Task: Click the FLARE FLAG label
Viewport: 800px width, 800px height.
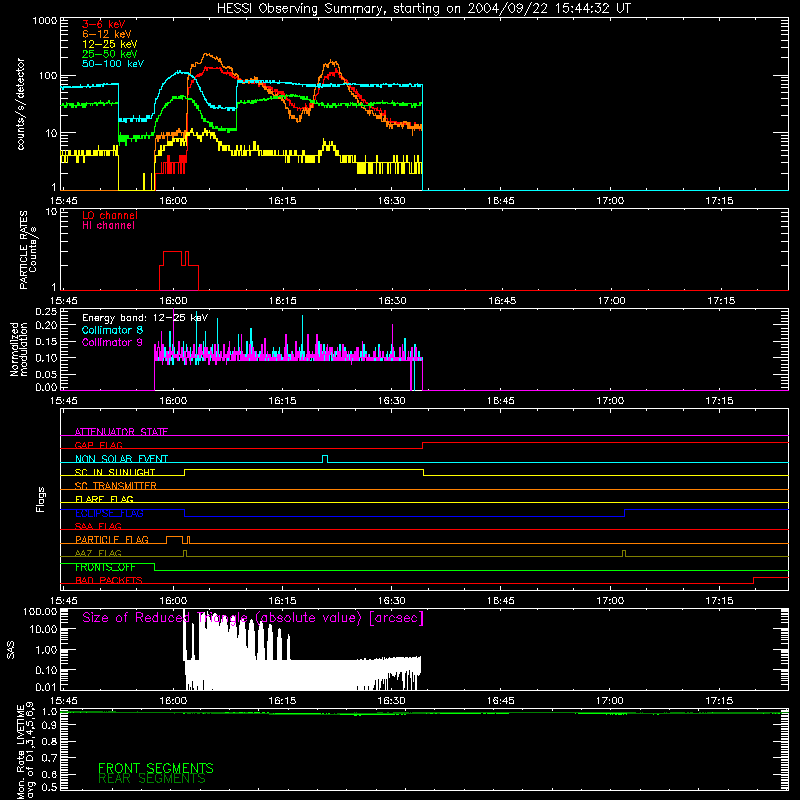Action: click(x=104, y=499)
